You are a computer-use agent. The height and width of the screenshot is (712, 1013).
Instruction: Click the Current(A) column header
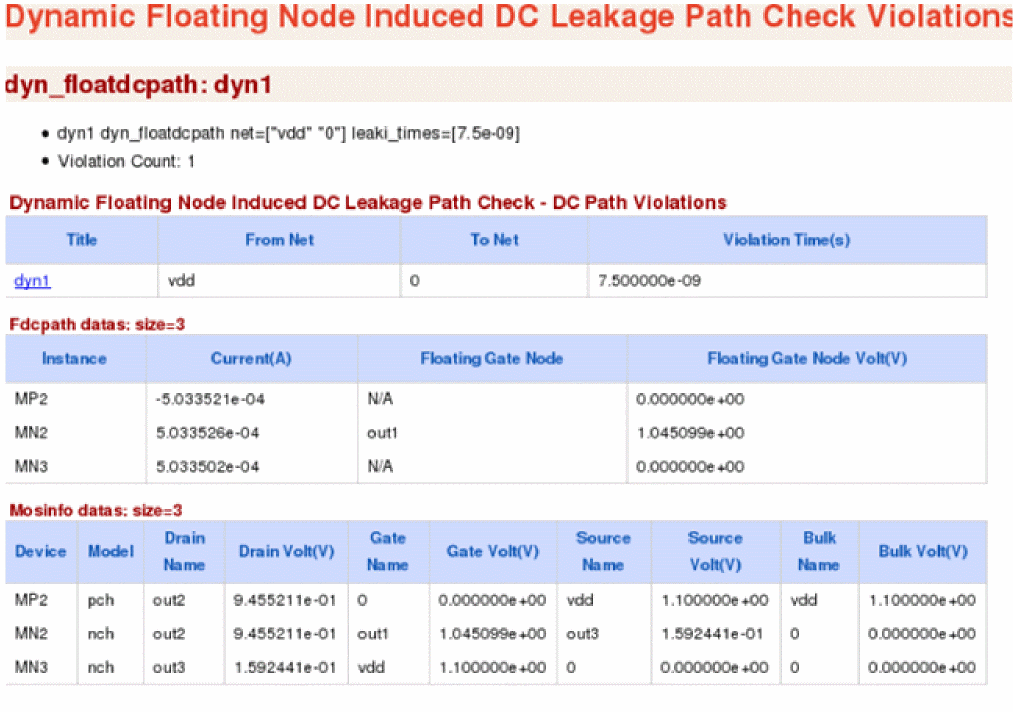pyautogui.click(x=251, y=358)
